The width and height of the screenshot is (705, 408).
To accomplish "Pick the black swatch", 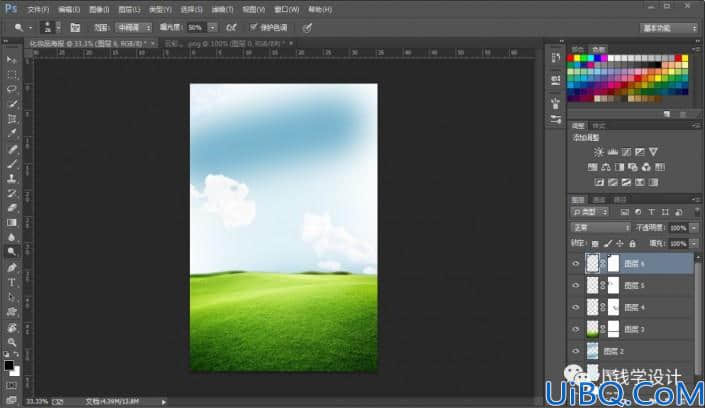I will [x=658, y=65].
